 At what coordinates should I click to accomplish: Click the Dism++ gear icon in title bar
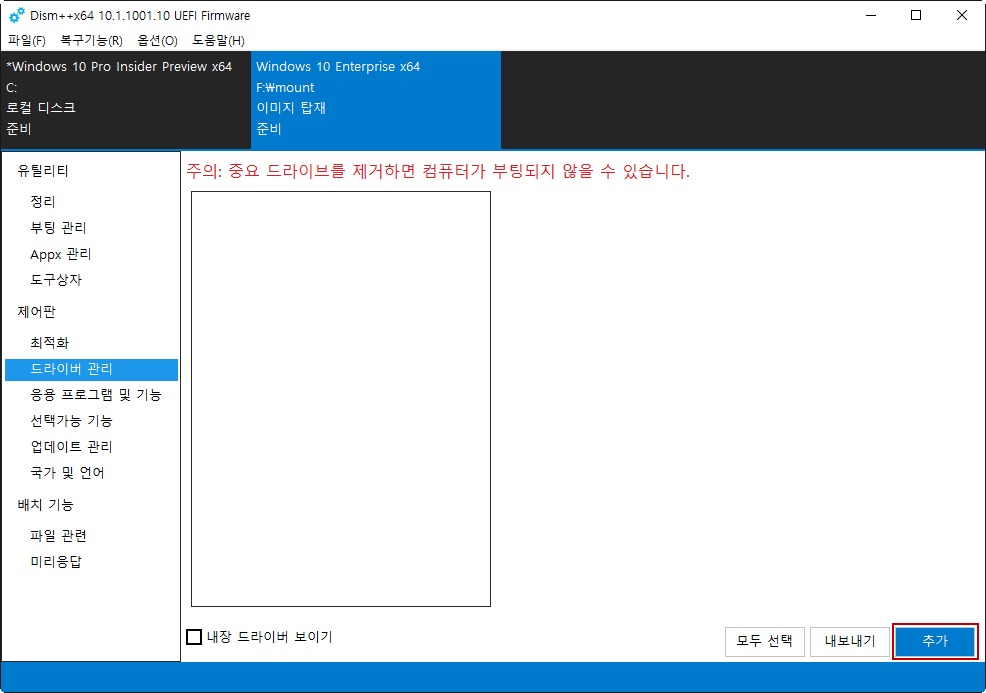[x=16, y=15]
